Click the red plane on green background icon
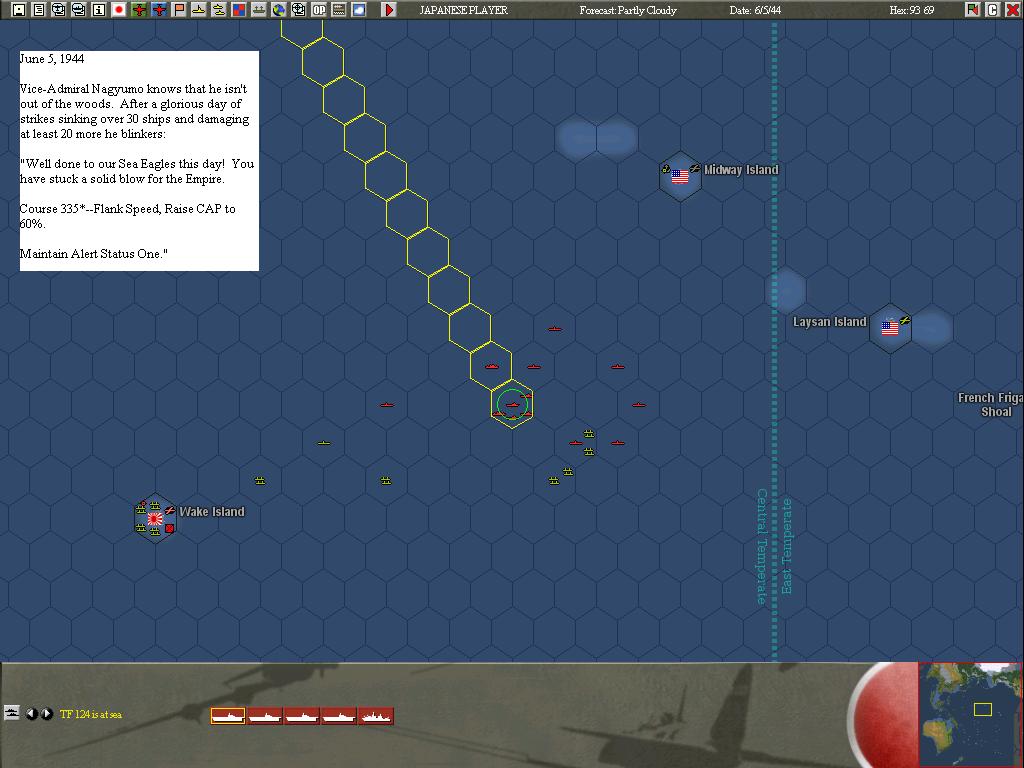This screenshot has width=1024, height=768. point(139,10)
